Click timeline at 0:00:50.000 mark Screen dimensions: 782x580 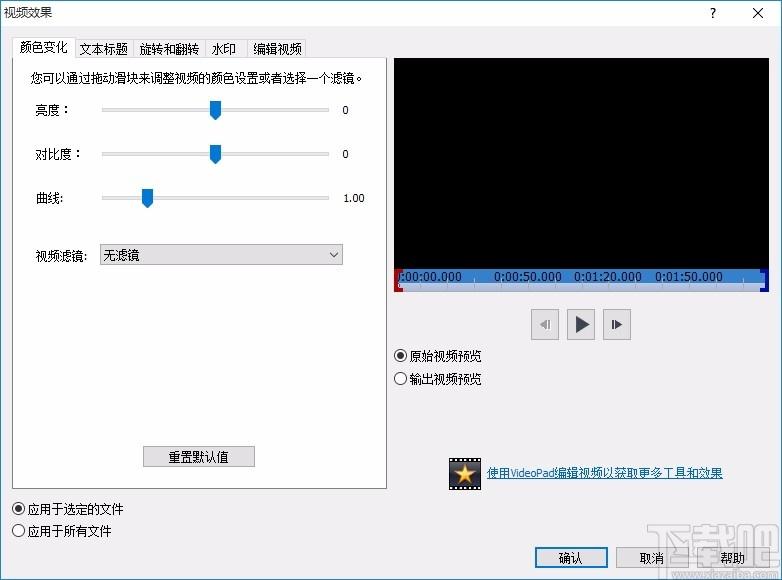(x=528, y=277)
